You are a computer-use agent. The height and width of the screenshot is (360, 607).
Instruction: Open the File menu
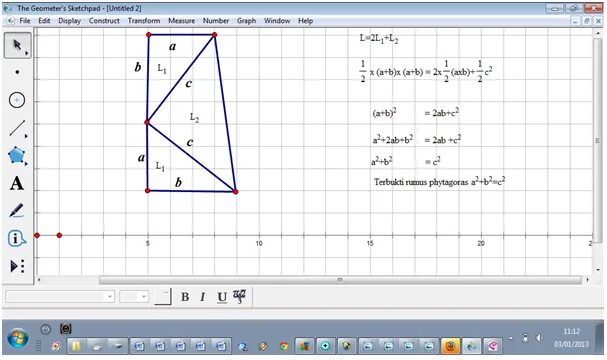tap(25, 21)
